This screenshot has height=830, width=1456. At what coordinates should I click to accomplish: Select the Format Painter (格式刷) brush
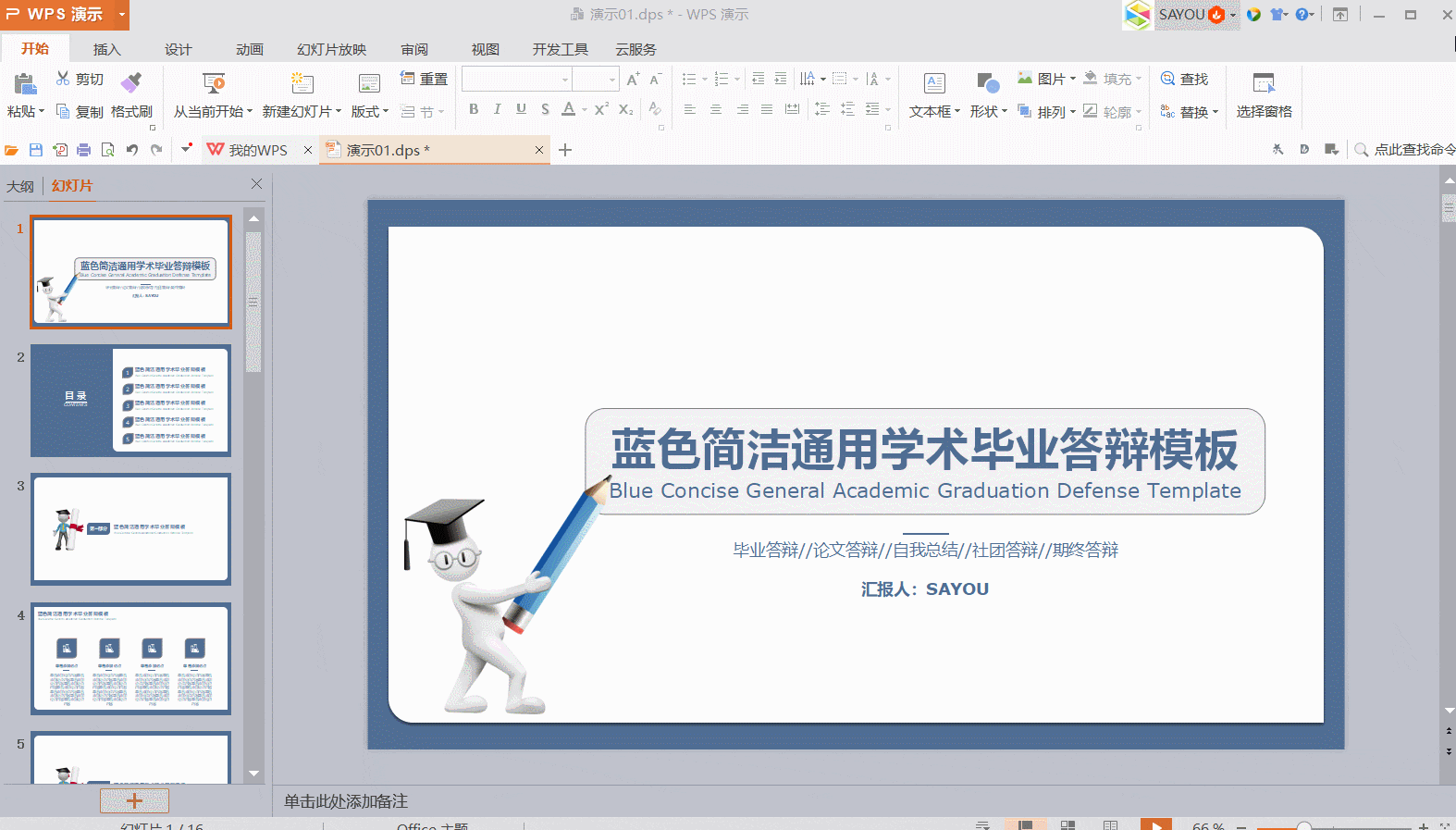pos(131,81)
